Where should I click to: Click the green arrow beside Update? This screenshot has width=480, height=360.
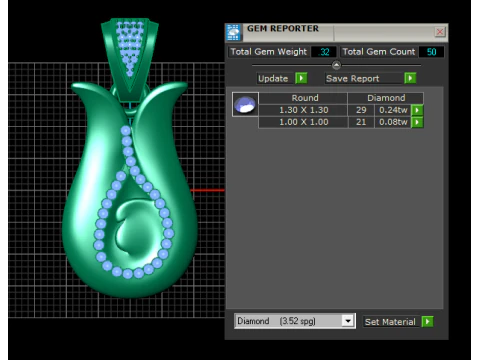[x=301, y=78]
